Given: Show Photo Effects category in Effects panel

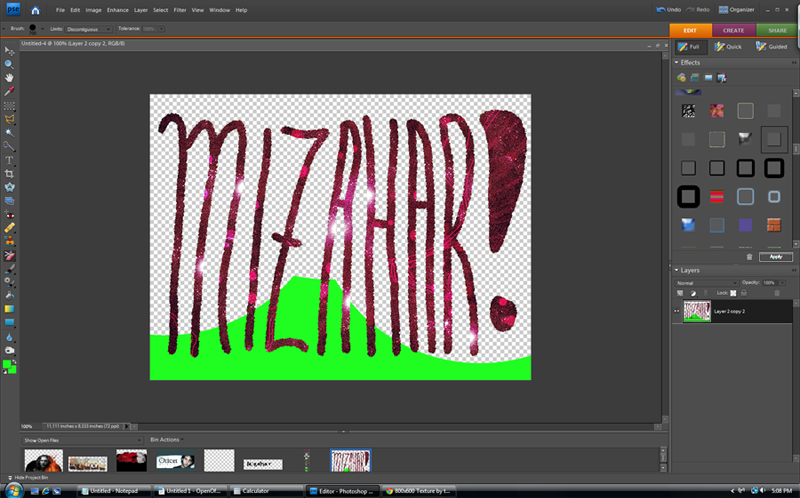Looking at the screenshot, I should click(x=708, y=78).
